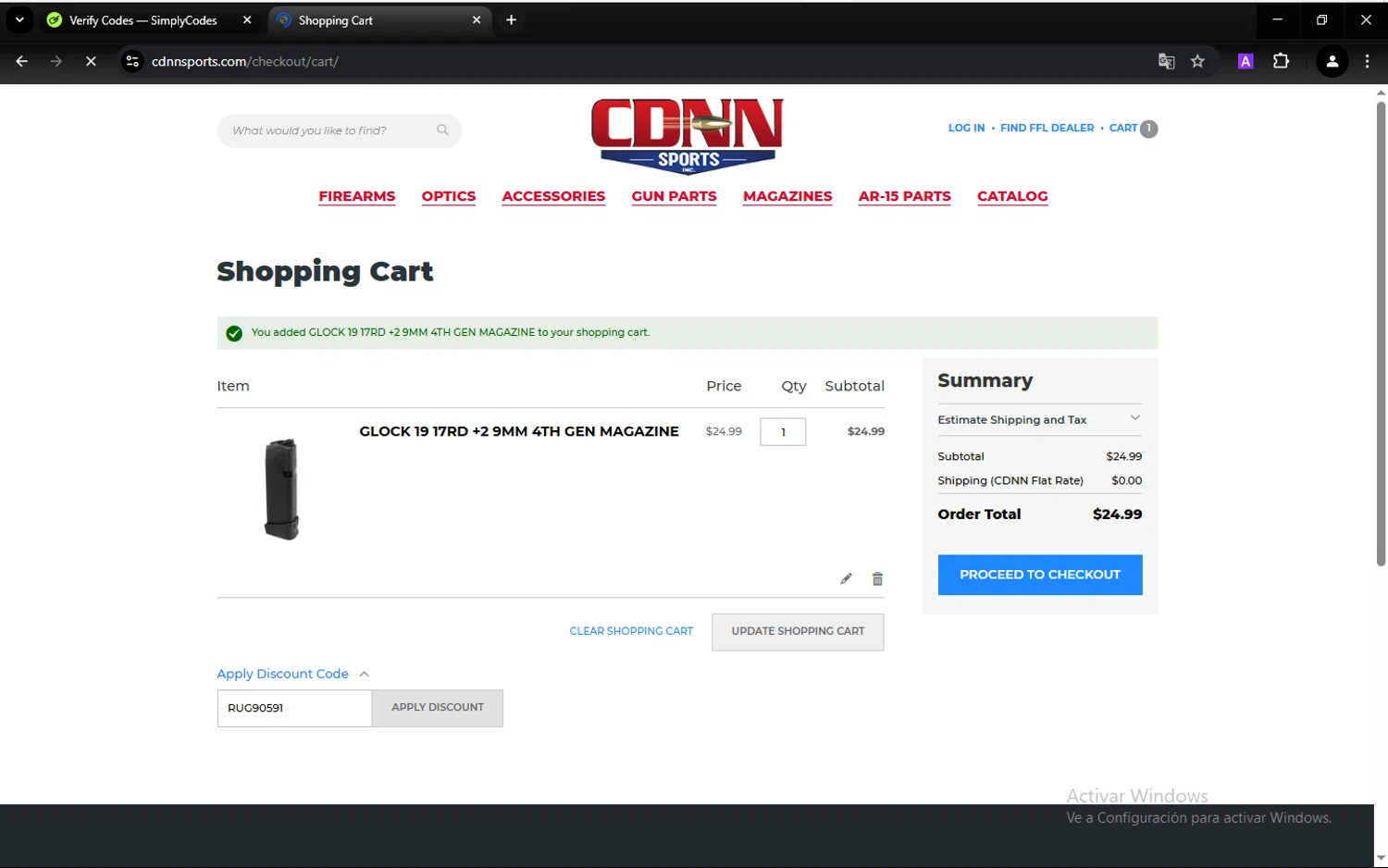Click CLEAR SHOPPING CART link
Image resolution: width=1388 pixels, height=868 pixels.
631,632
